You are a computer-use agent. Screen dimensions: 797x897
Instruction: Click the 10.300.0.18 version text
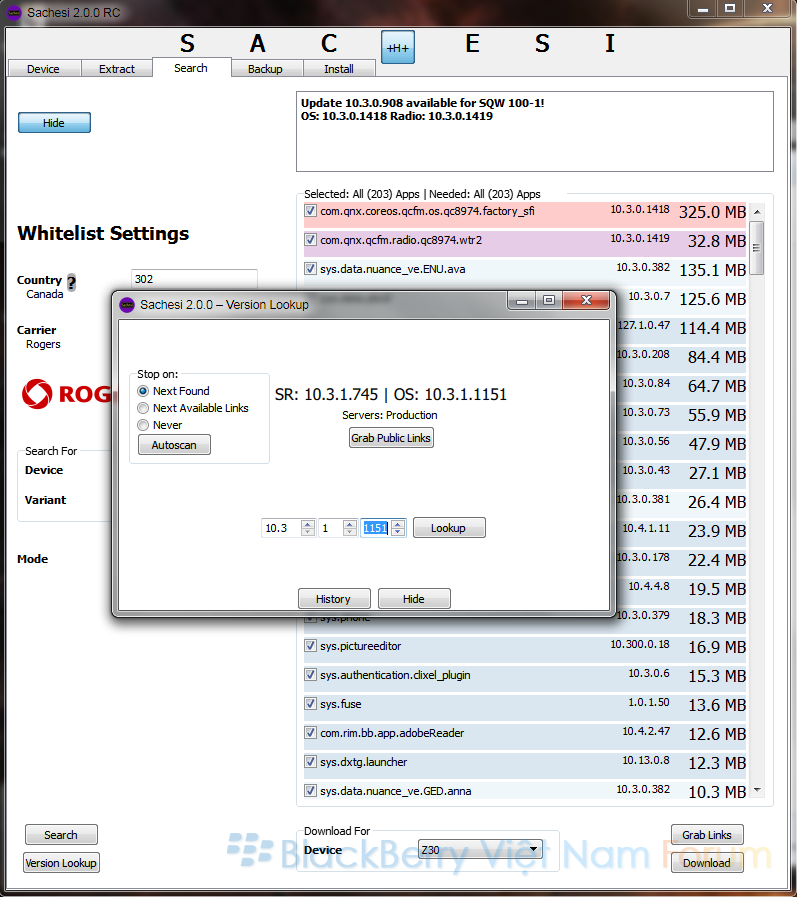click(640, 644)
